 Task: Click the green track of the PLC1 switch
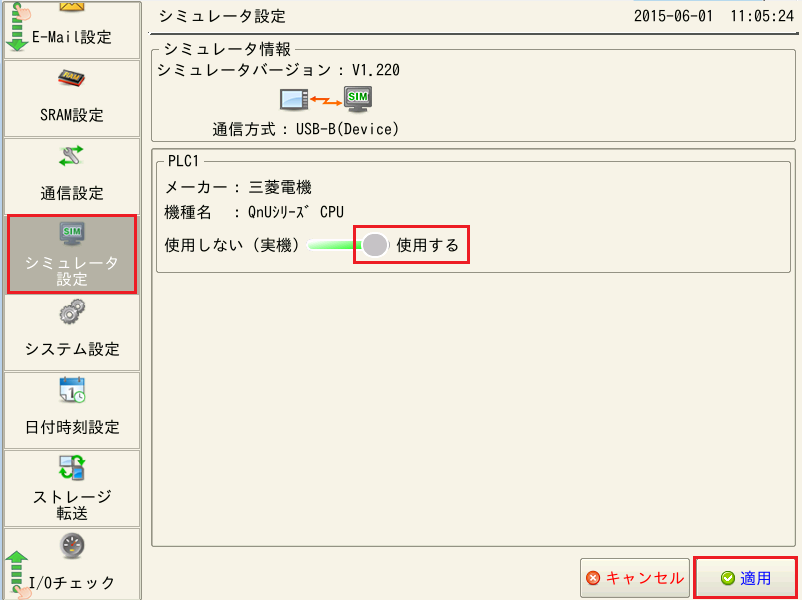point(332,245)
